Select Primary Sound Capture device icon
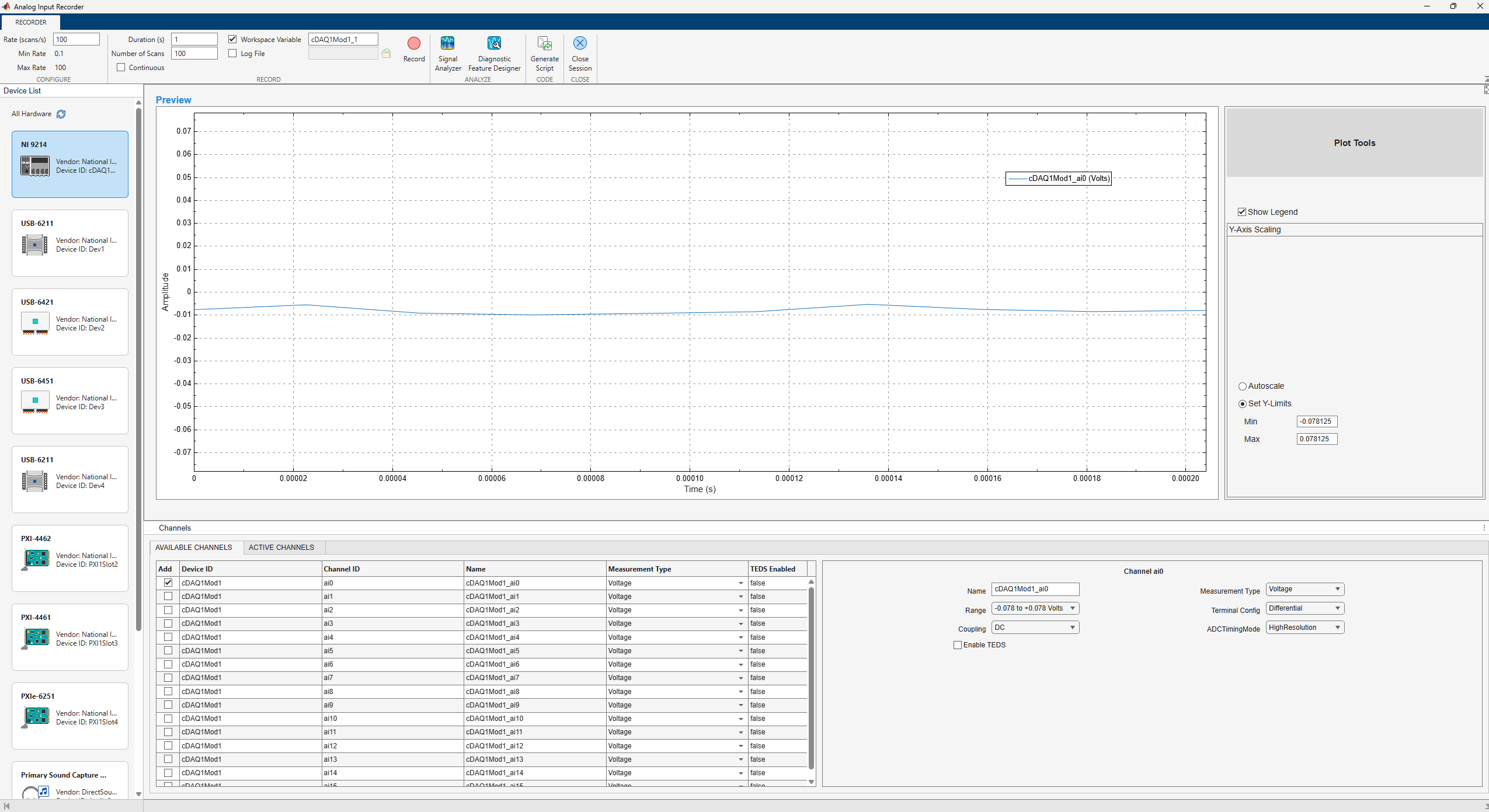Screen dimensions: 1489x812 coord(35,792)
